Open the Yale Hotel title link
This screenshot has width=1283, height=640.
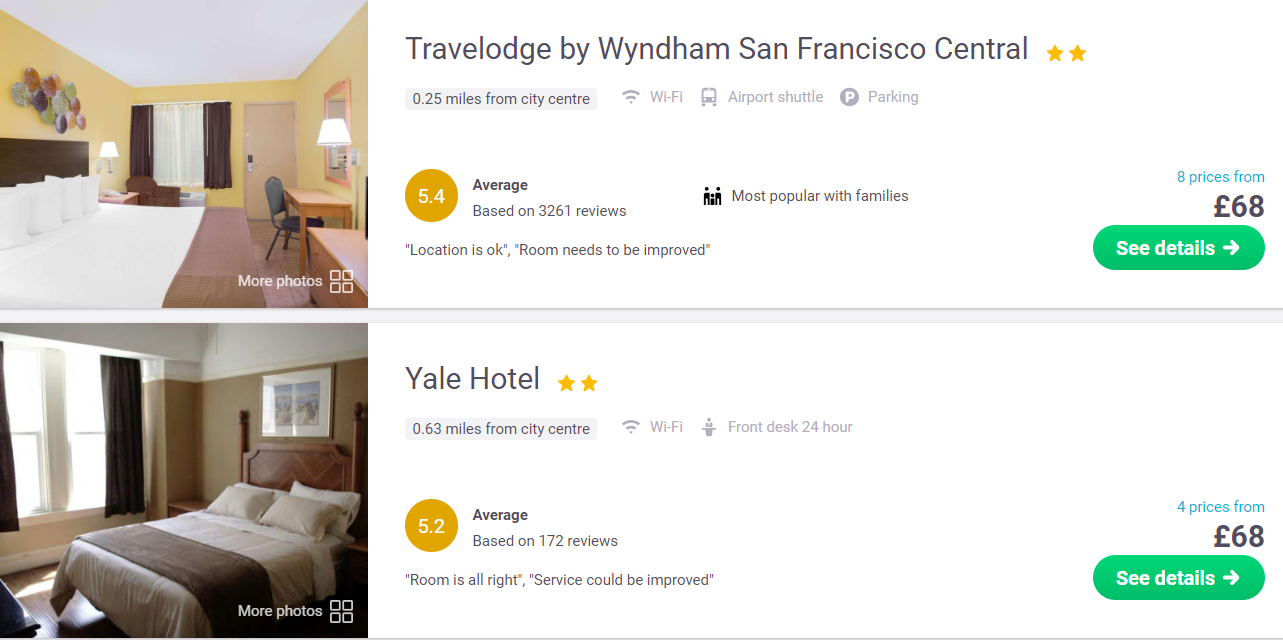coord(472,379)
